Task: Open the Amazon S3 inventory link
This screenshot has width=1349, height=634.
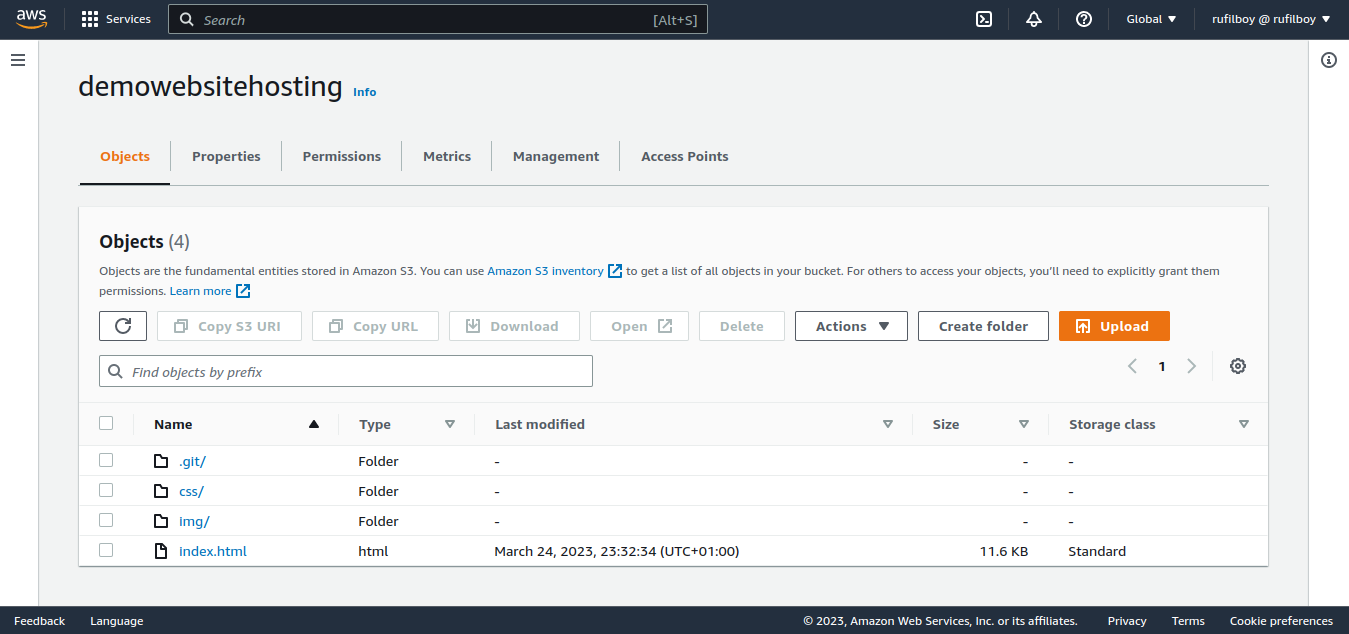Action: 545,271
